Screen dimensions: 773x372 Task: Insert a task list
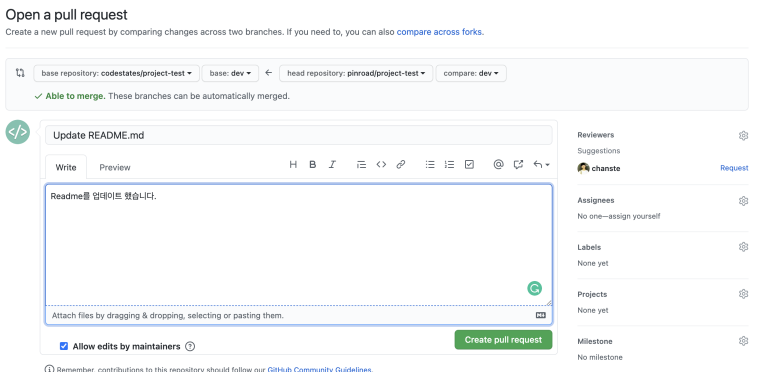click(x=469, y=165)
